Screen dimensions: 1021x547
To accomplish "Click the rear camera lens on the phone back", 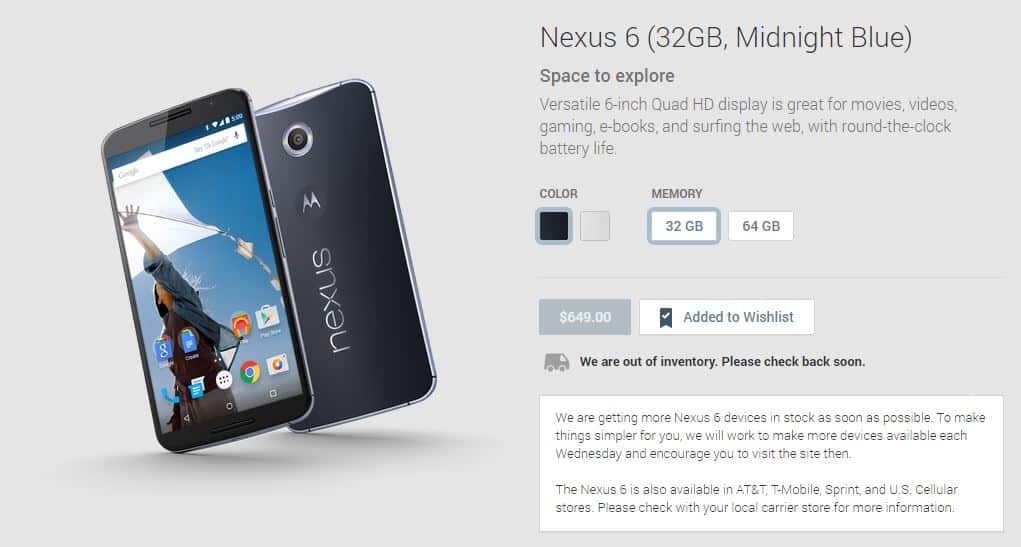I will 298,139.
